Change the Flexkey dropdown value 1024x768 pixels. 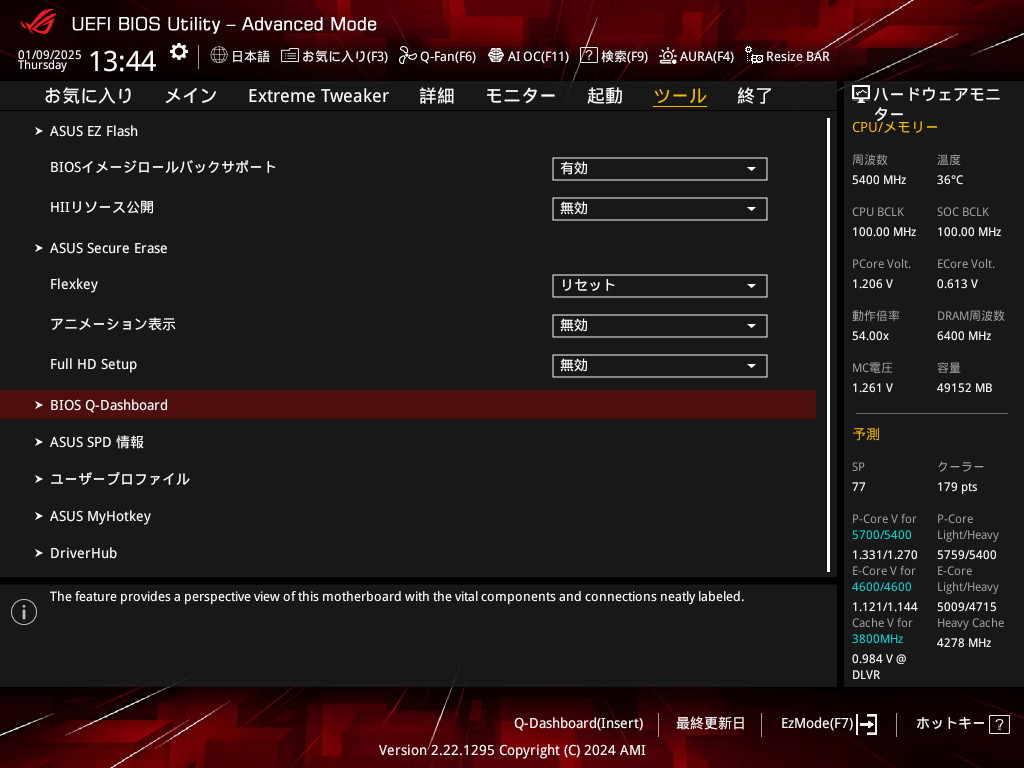click(x=659, y=286)
